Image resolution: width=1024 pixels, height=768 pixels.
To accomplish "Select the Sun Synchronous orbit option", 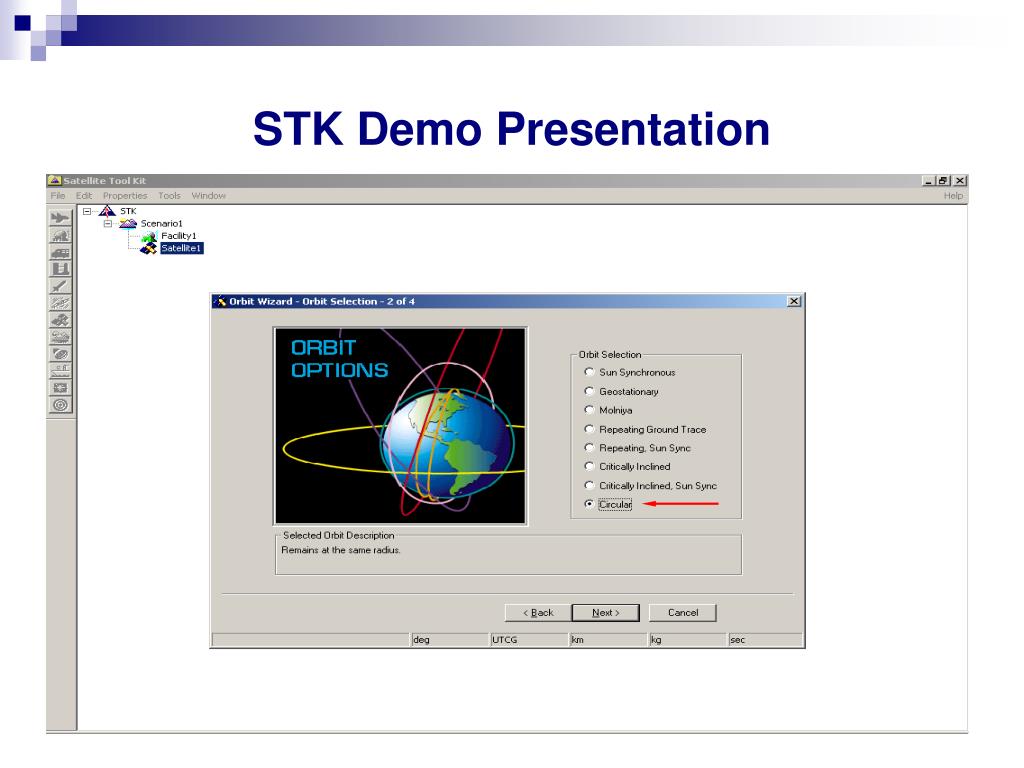I will [589, 372].
